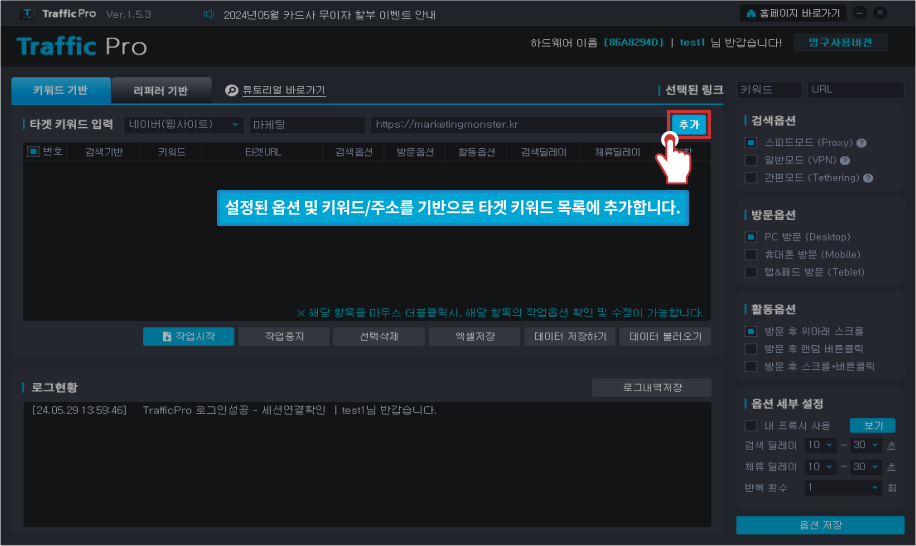The height and width of the screenshot is (546, 916).
Task: Click the target URL field with marketingmonster.kr
Action: point(518,124)
